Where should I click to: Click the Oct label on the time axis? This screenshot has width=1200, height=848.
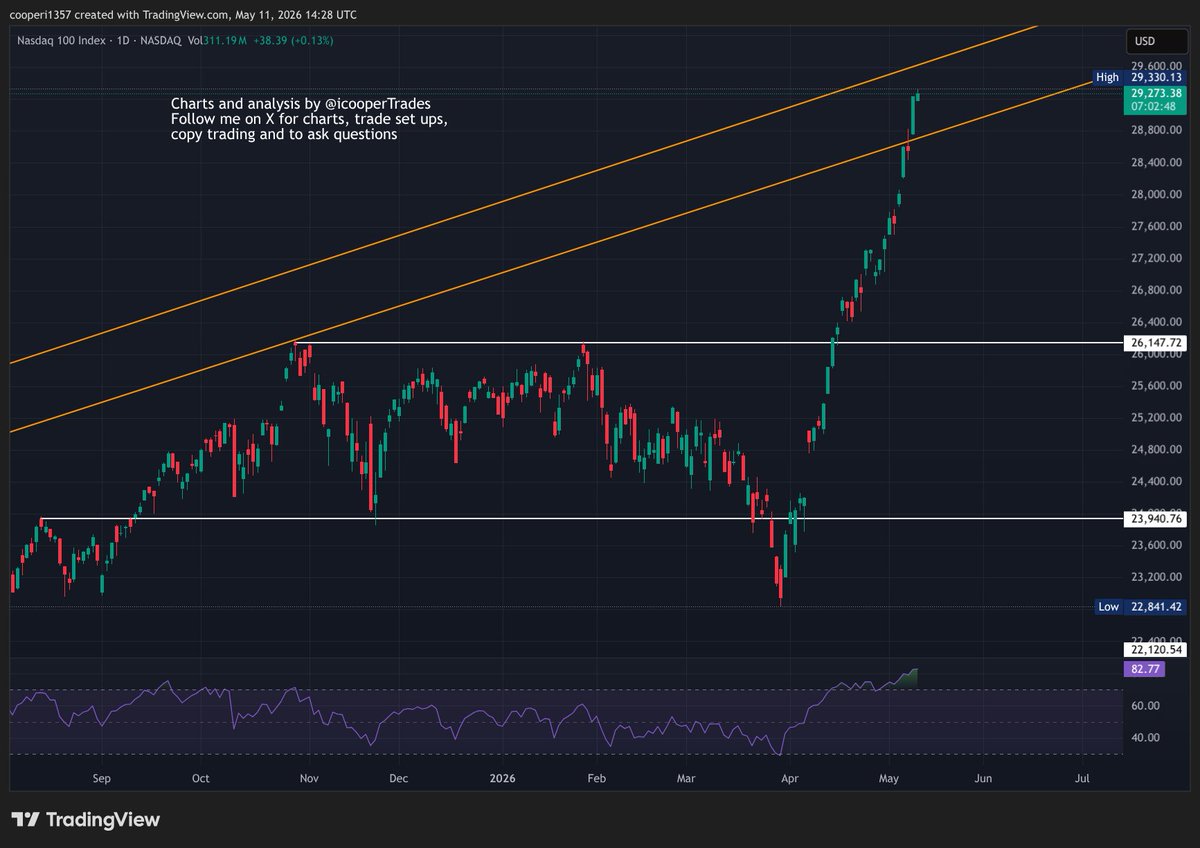200,776
